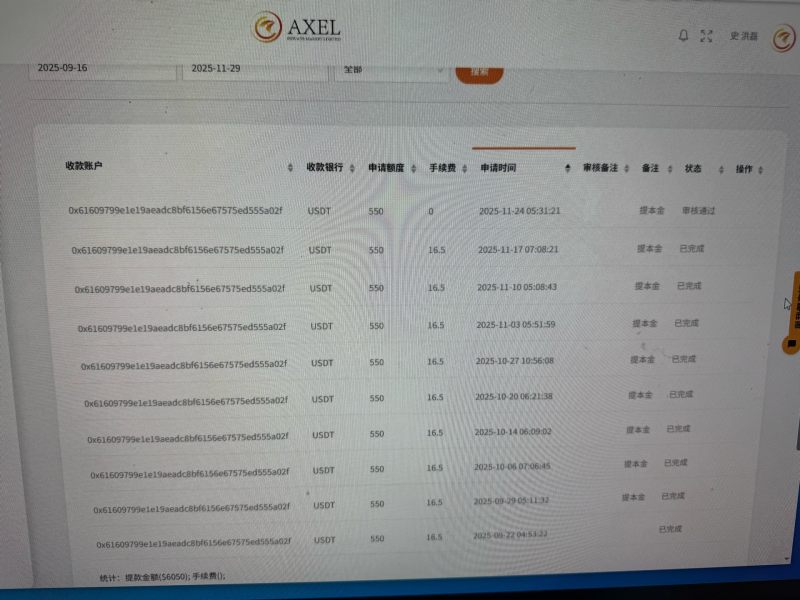The height and width of the screenshot is (600, 800).
Task: Click the time 2025-09-22 04:53:22
Action: 510,535
